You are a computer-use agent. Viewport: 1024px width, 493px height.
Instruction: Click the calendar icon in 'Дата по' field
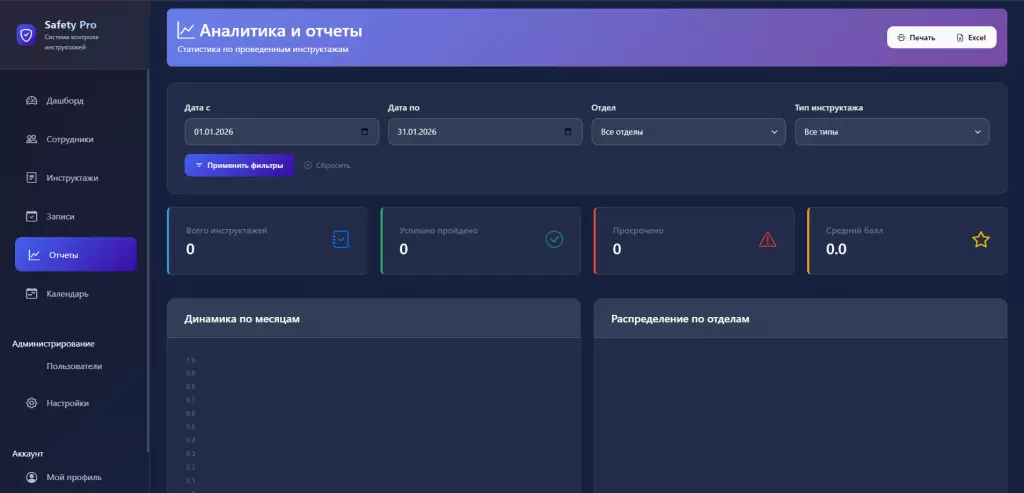[568, 132]
